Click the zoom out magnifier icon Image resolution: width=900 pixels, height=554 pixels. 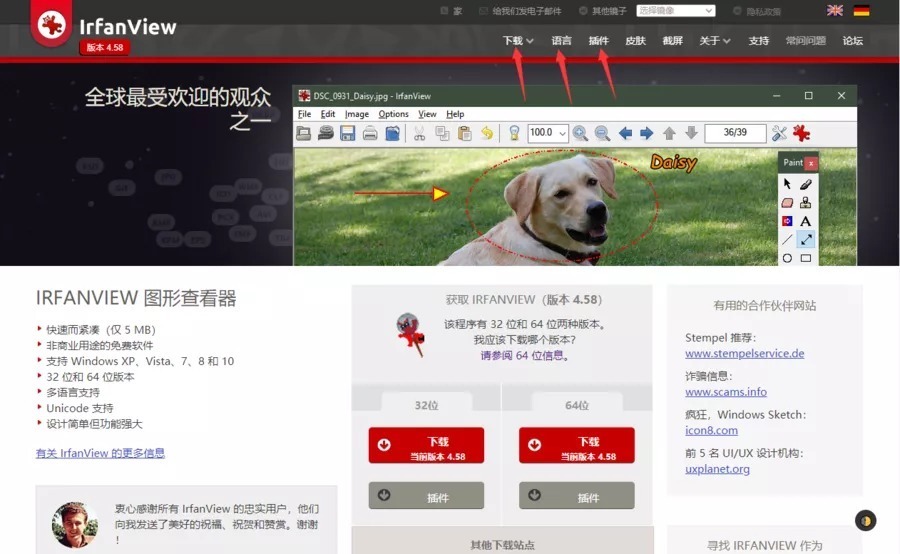click(x=602, y=133)
